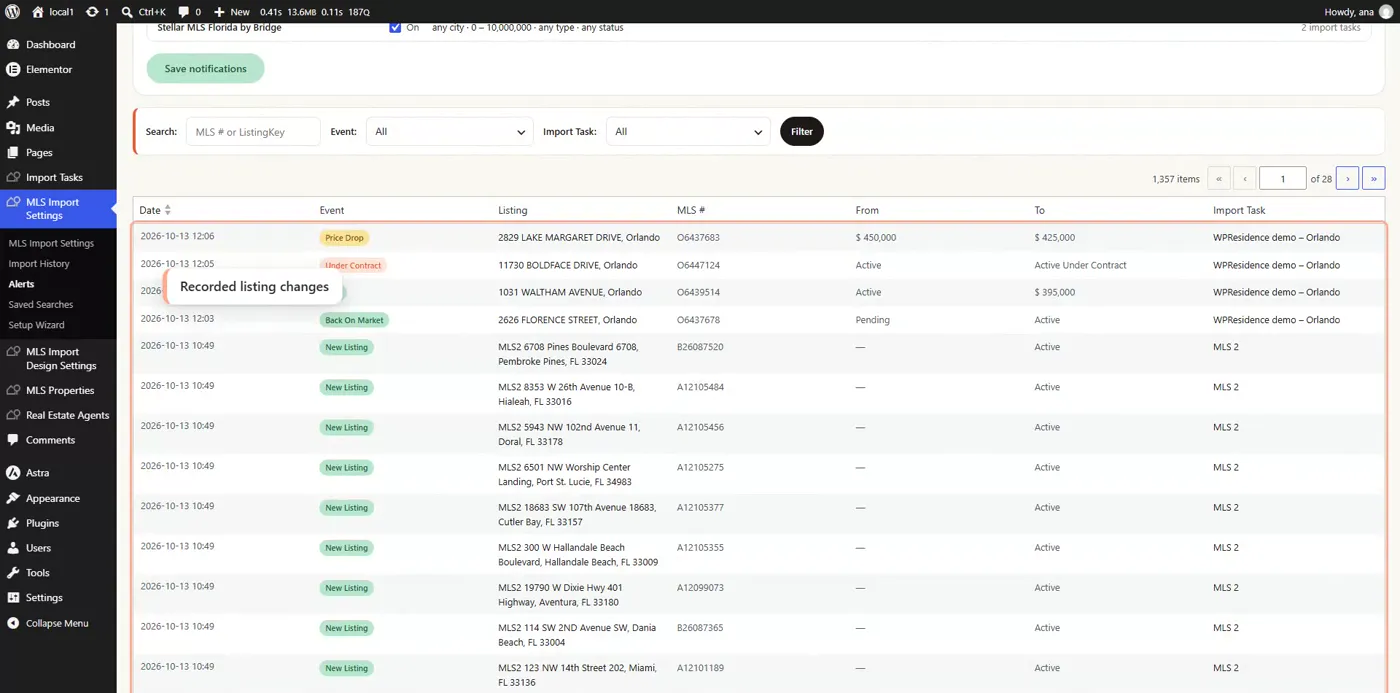
Task: Click the MLS # search field
Action: pyautogui.click(x=253, y=131)
